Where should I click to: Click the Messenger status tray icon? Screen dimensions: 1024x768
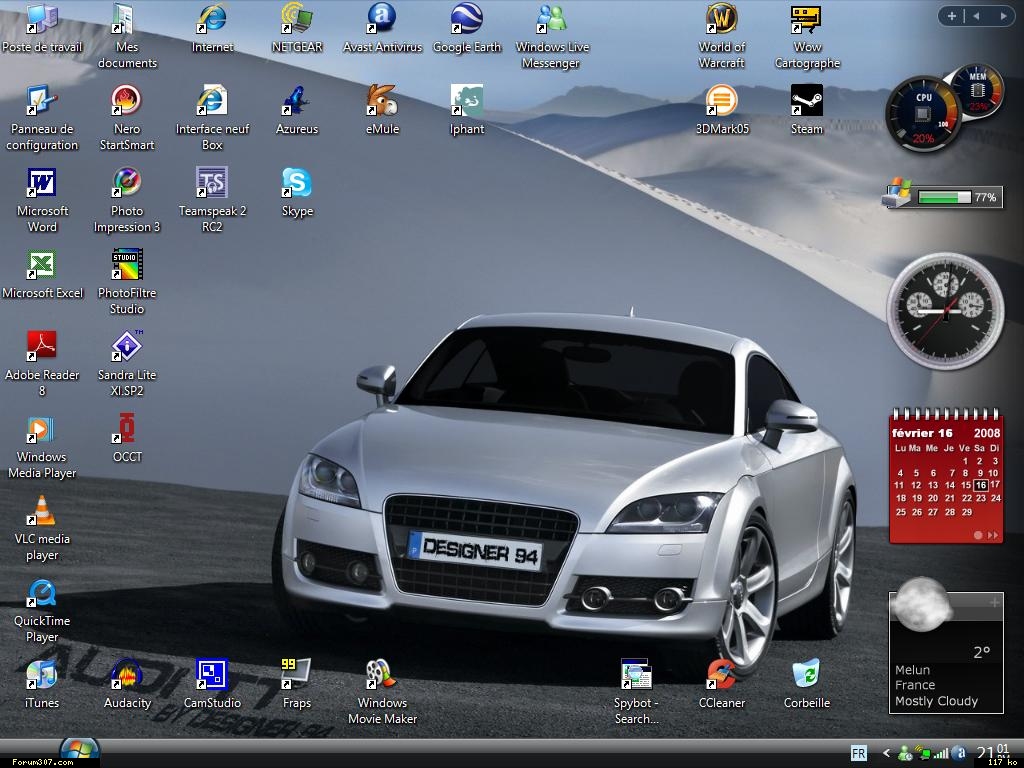pos(905,754)
